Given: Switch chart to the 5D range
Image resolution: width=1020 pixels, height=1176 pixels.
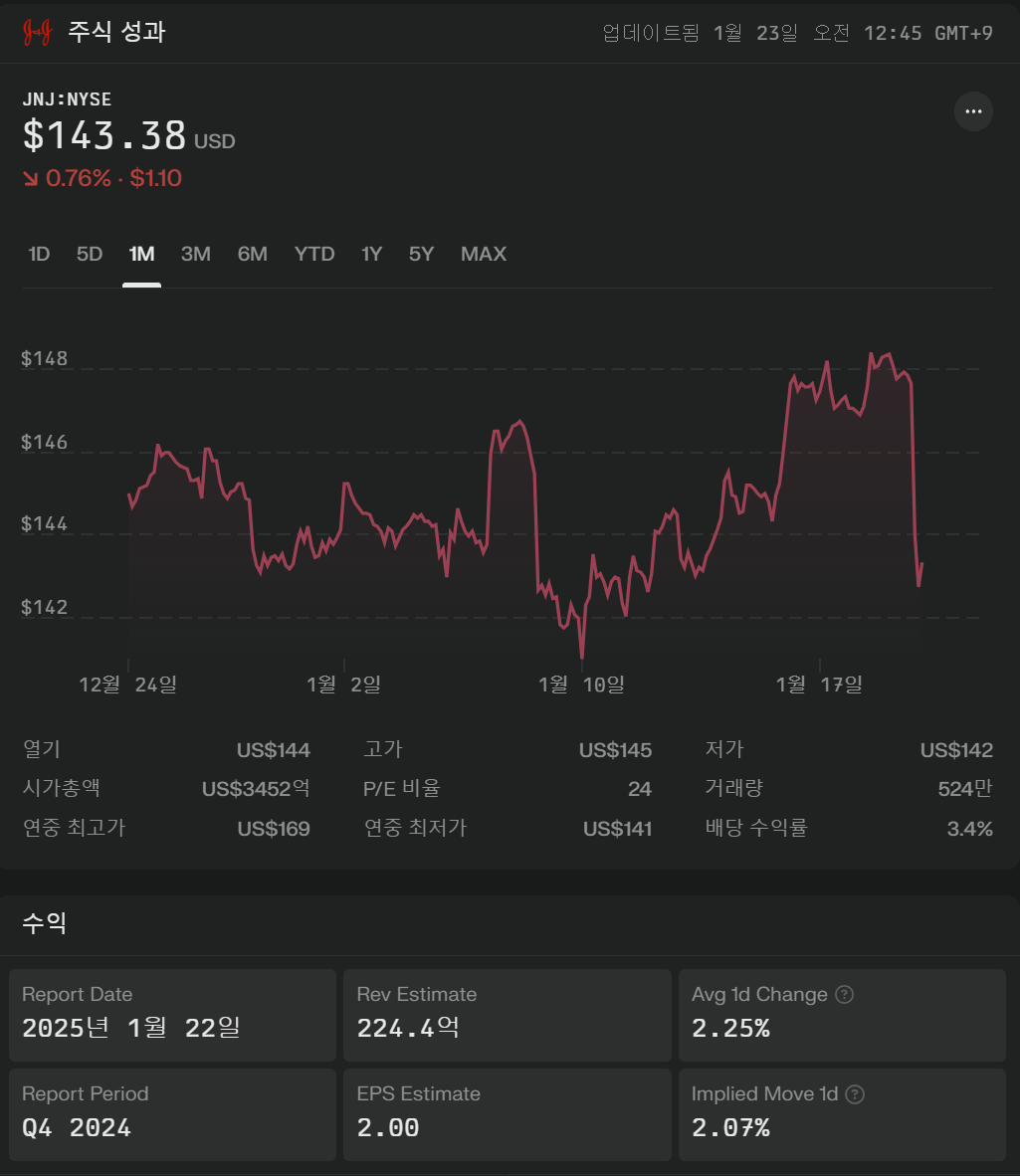Looking at the screenshot, I should coord(90,255).
